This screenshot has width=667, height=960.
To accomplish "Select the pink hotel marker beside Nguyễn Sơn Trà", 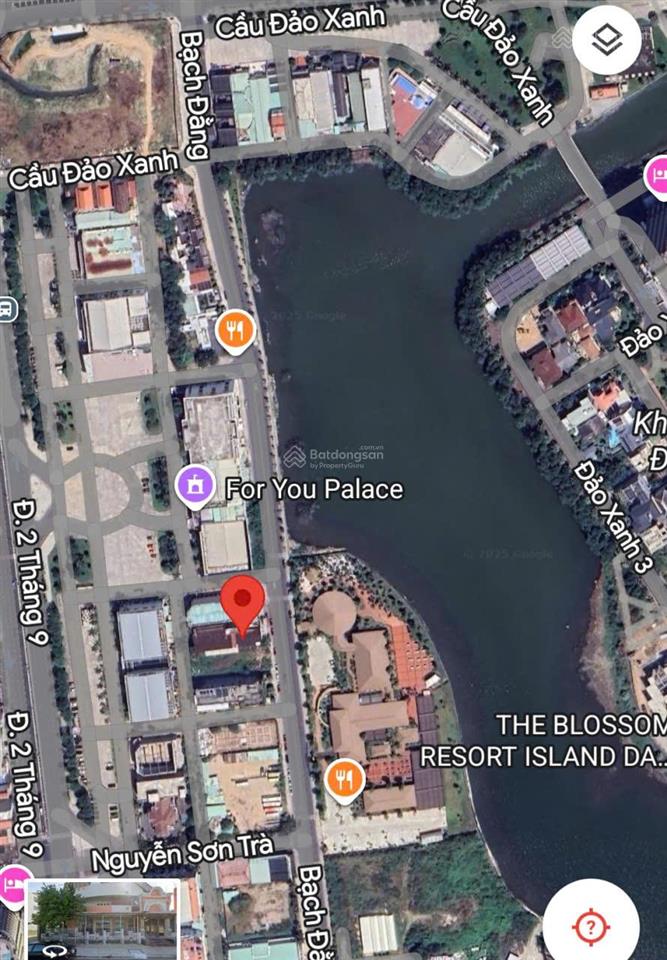I will [x=12, y=885].
